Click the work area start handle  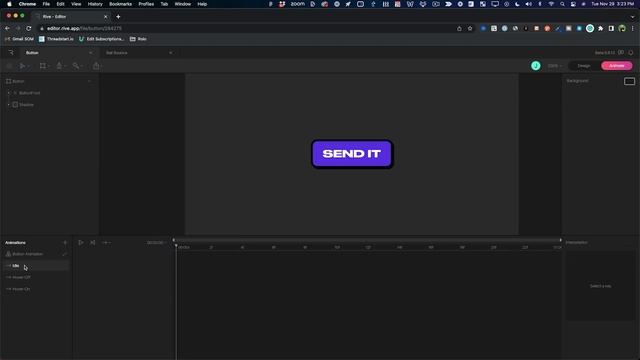(173, 240)
